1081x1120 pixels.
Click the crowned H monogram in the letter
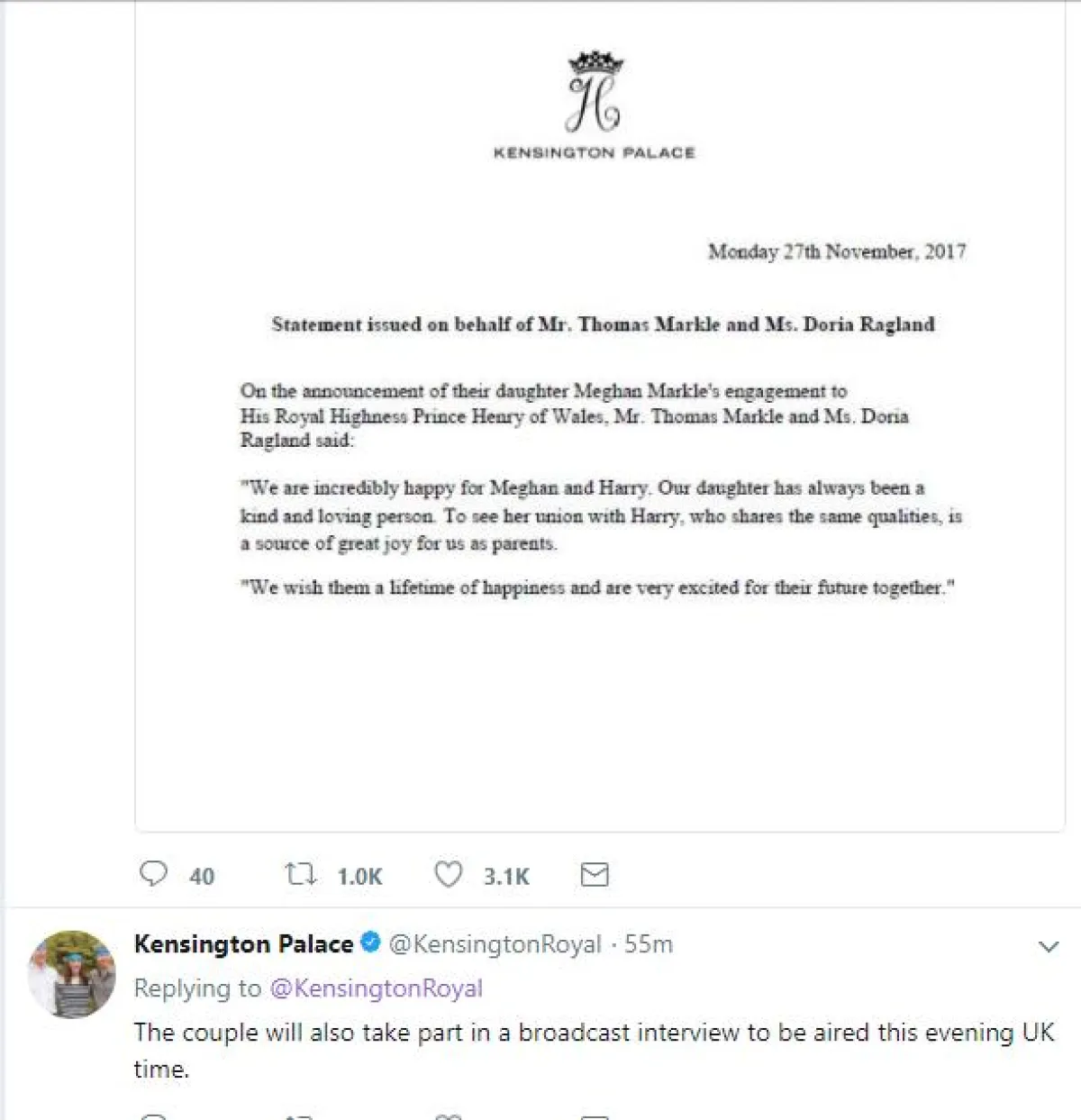[x=595, y=93]
